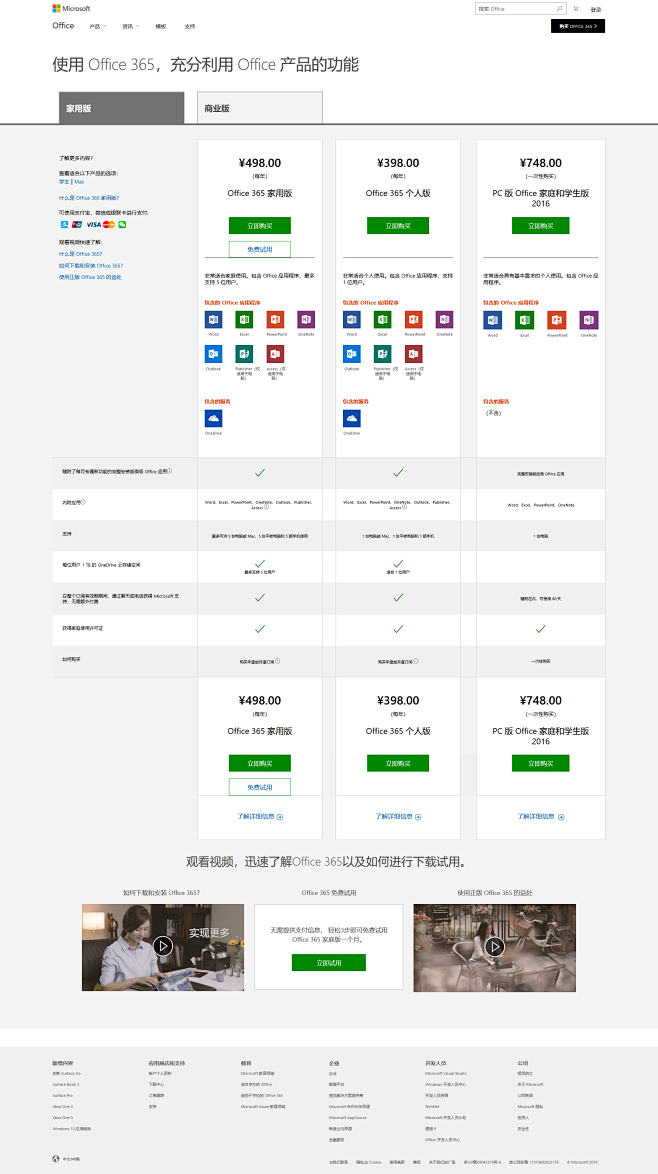Viewport: 658px width, 1174px height.
Task: Click the Surface Pro footer link
Action: (63, 1095)
